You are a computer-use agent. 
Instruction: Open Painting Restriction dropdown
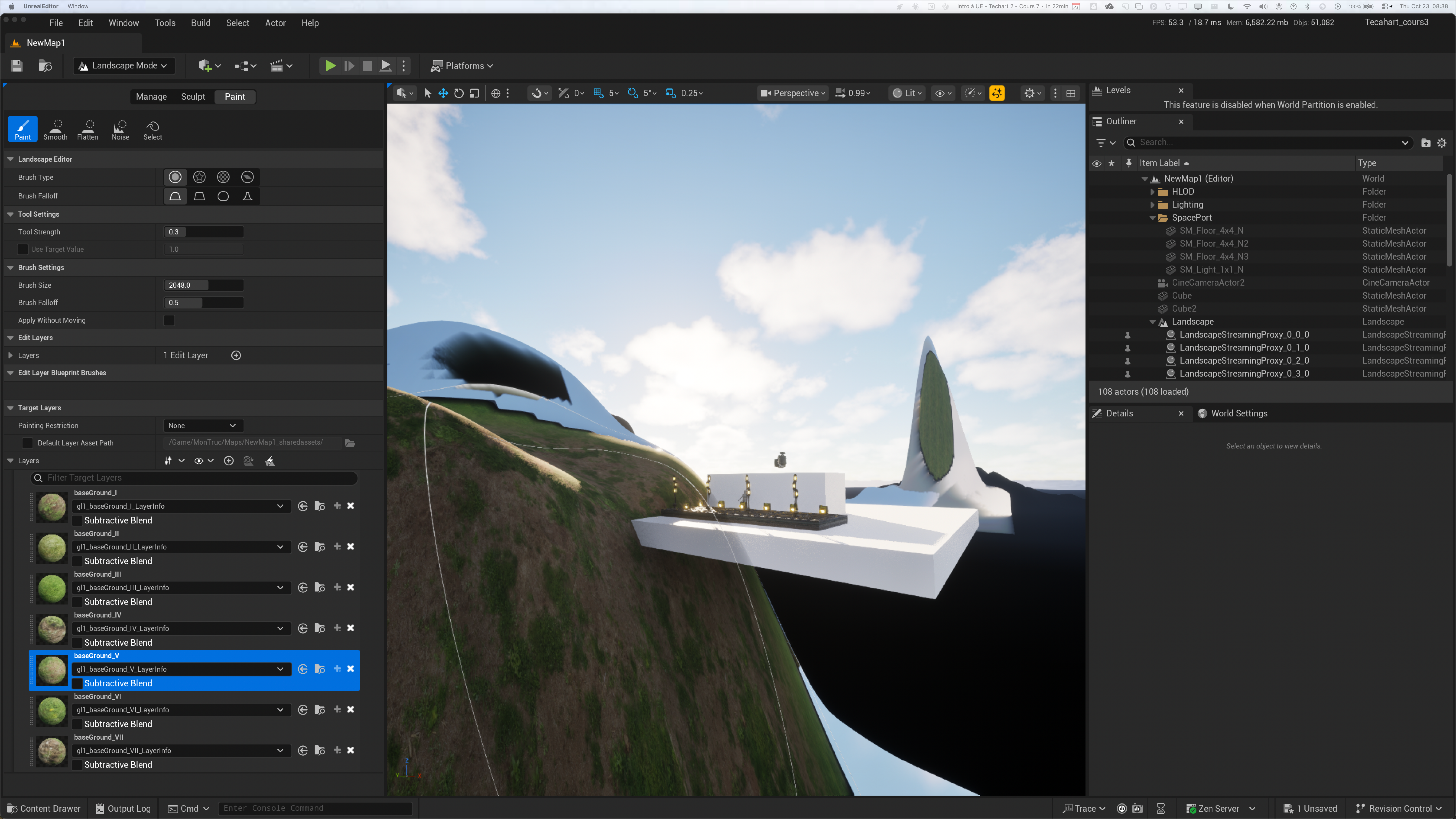coord(203,426)
